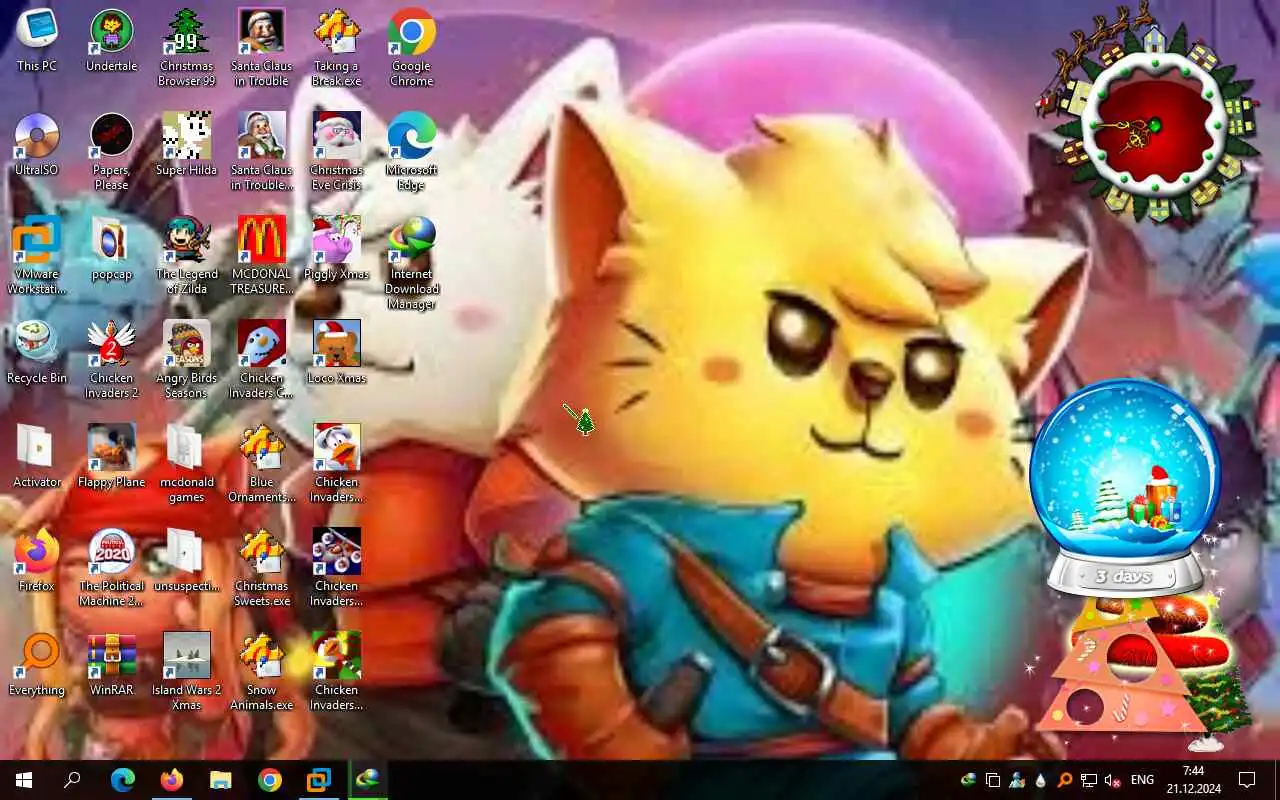Viewport: 1280px width, 800px height.
Task: Open the notification center icon
Action: pos(1247,780)
